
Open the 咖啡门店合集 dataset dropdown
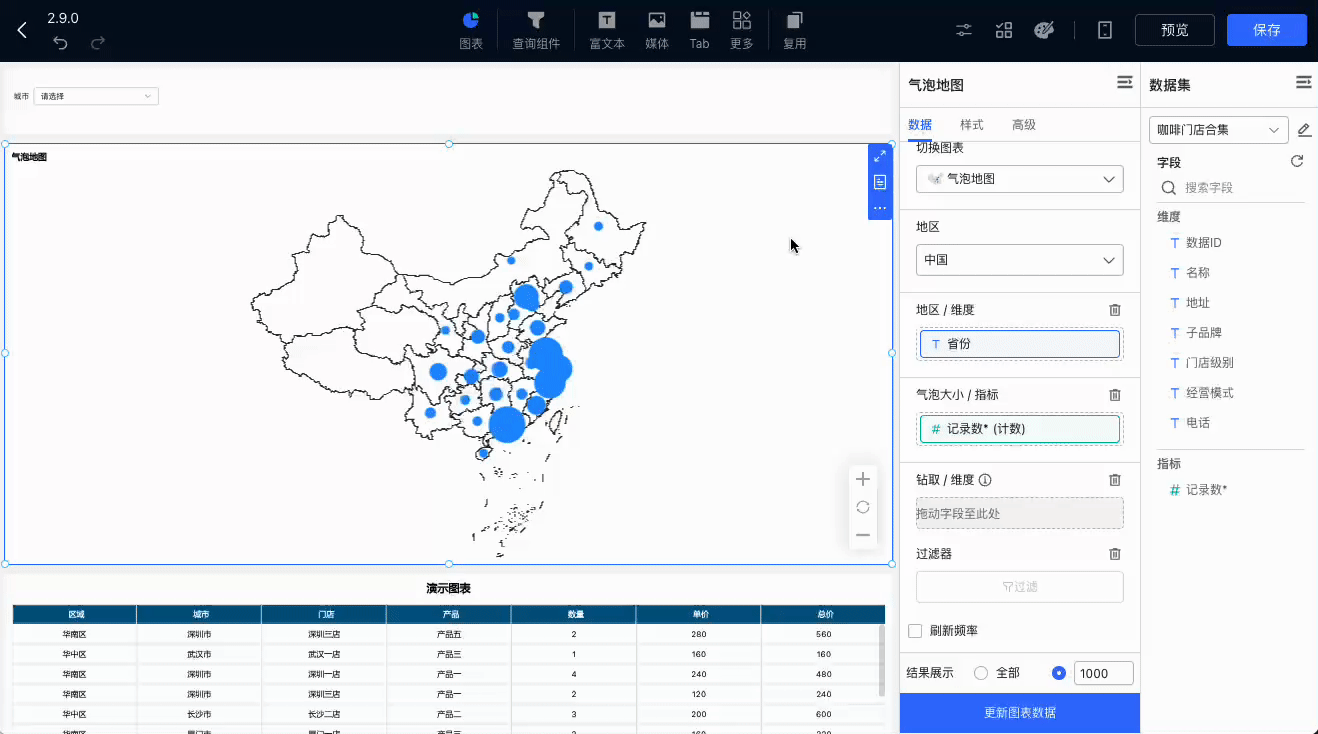(1219, 130)
